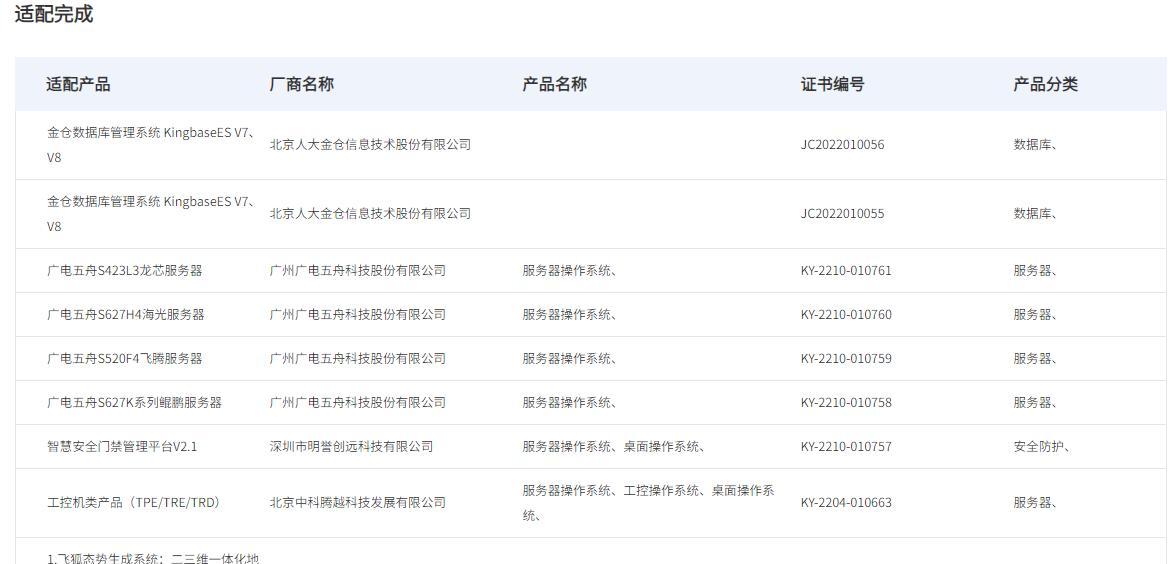Click 广电五舟S627H4海光服务器 product cell

point(125,314)
